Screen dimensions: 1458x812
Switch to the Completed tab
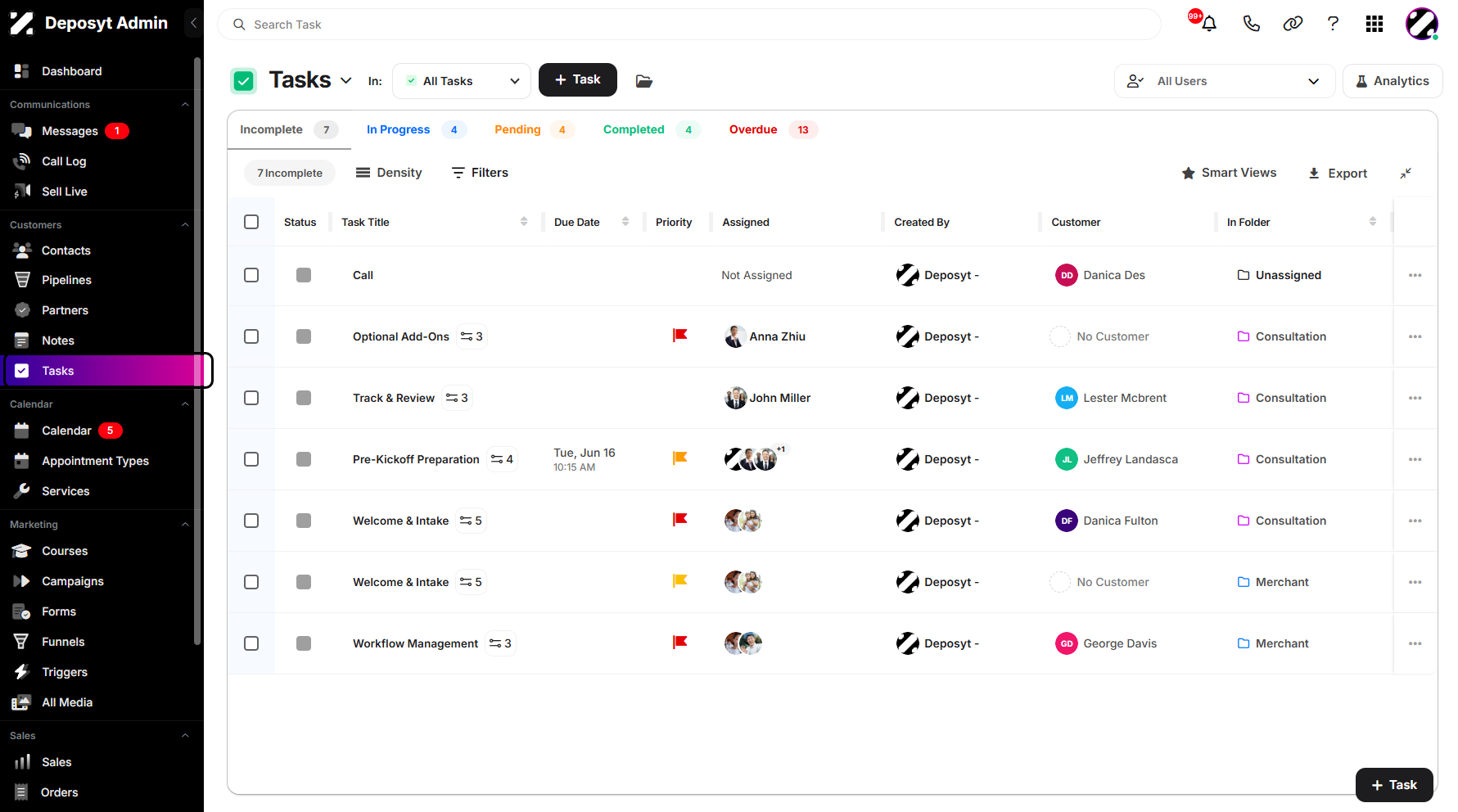(651, 129)
